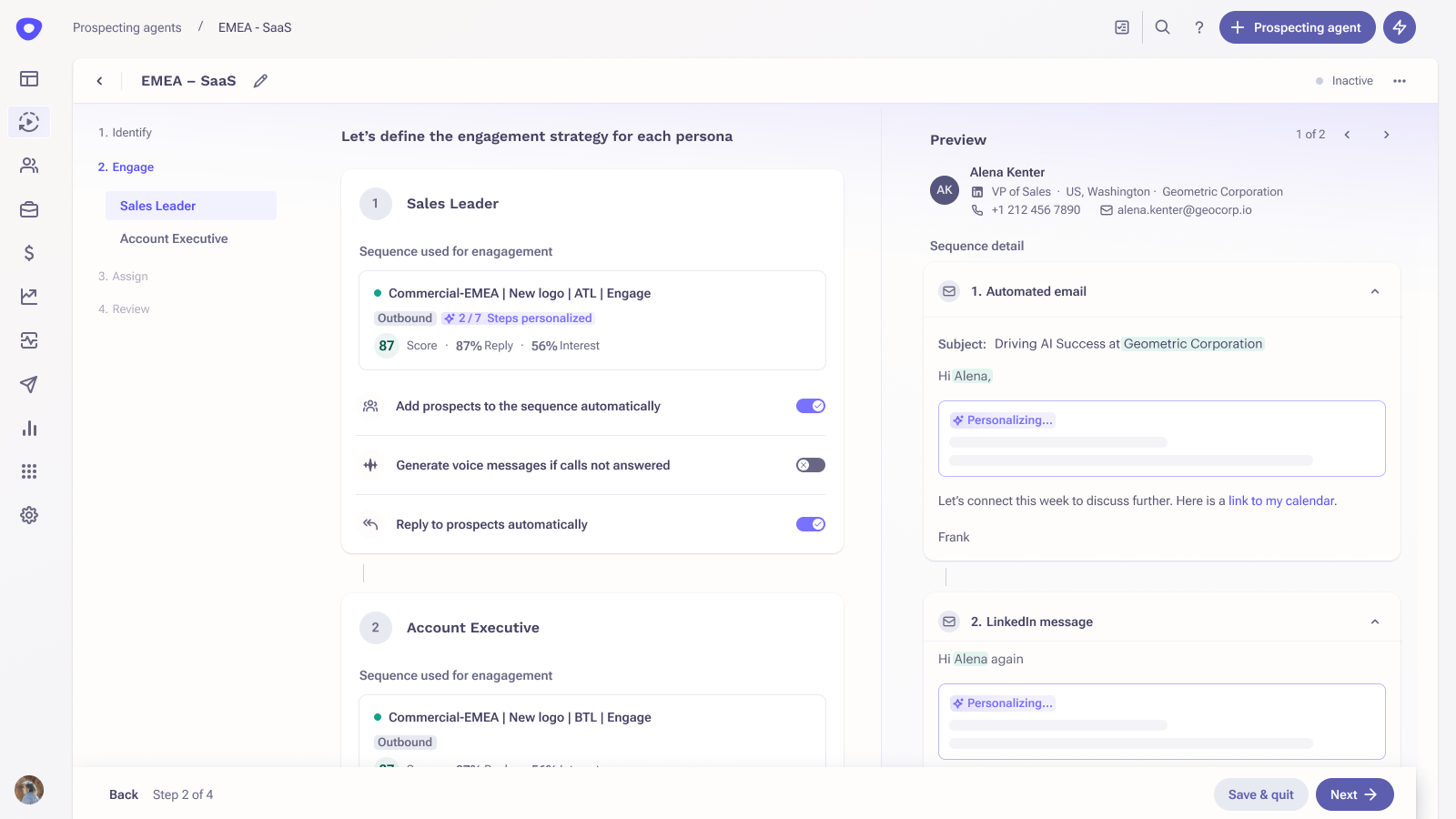The width and height of the screenshot is (1456, 819).
Task: Open the activity monitor sidebar icon
Action: pyautogui.click(x=29, y=340)
